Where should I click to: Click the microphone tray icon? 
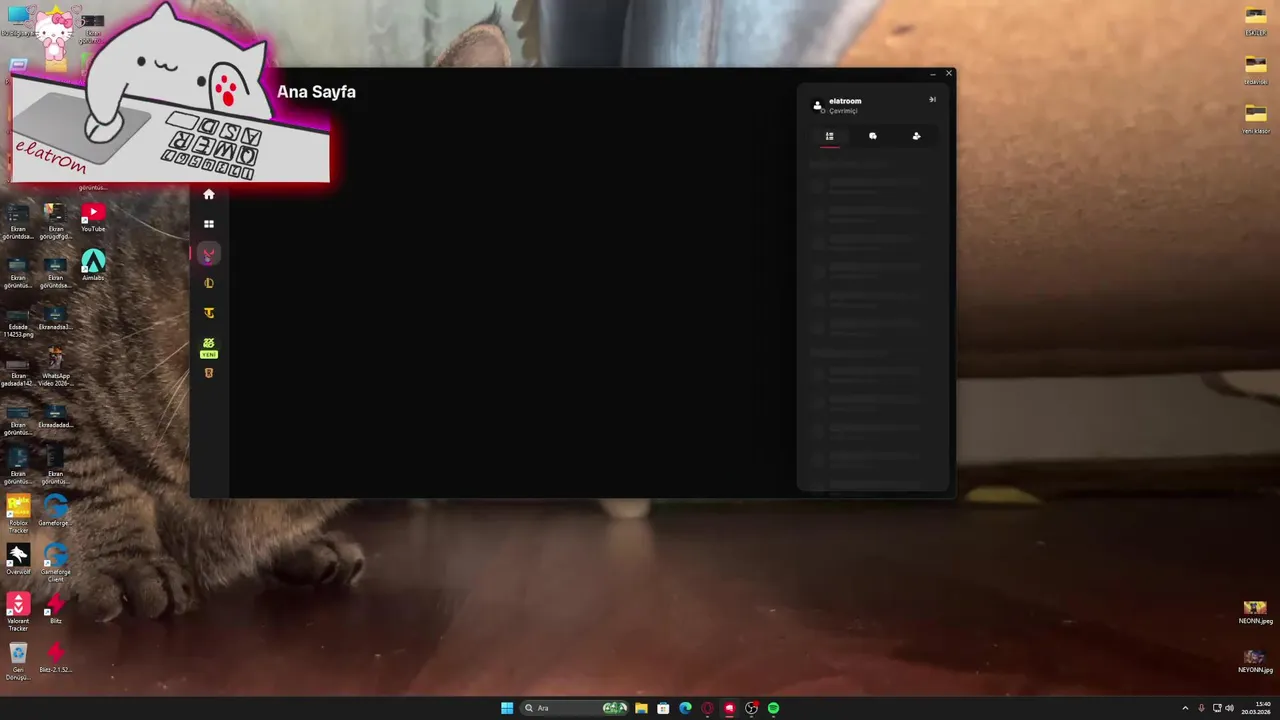click(x=1201, y=708)
